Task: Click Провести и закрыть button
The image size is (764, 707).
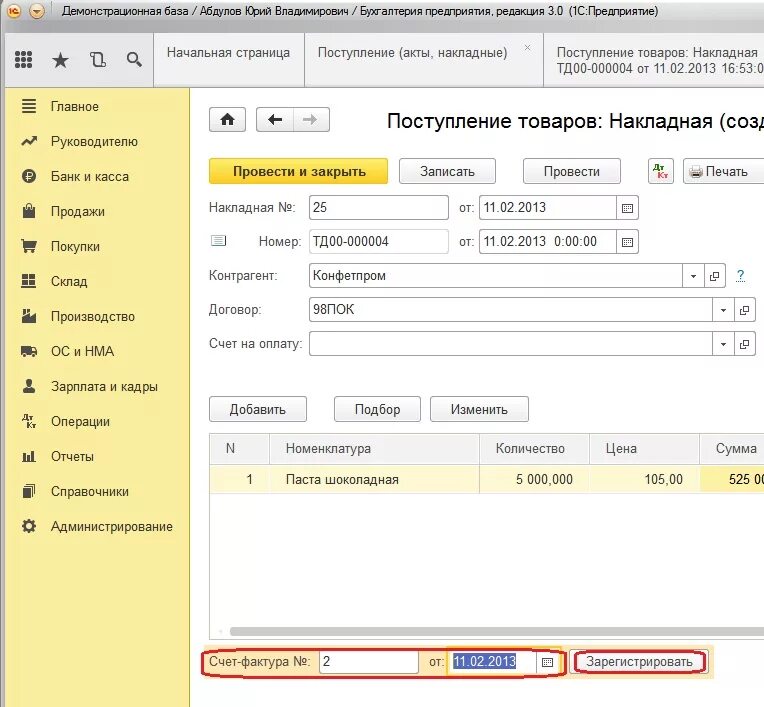Action: coord(298,171)
